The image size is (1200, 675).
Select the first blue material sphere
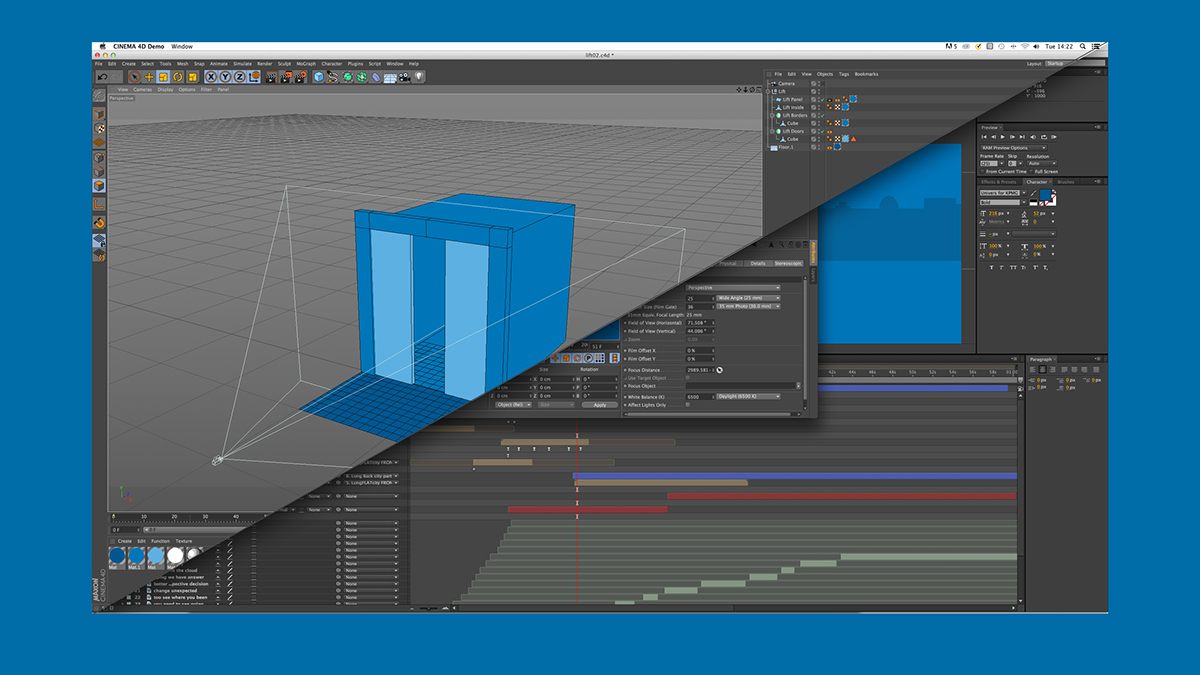pos(117,554)
